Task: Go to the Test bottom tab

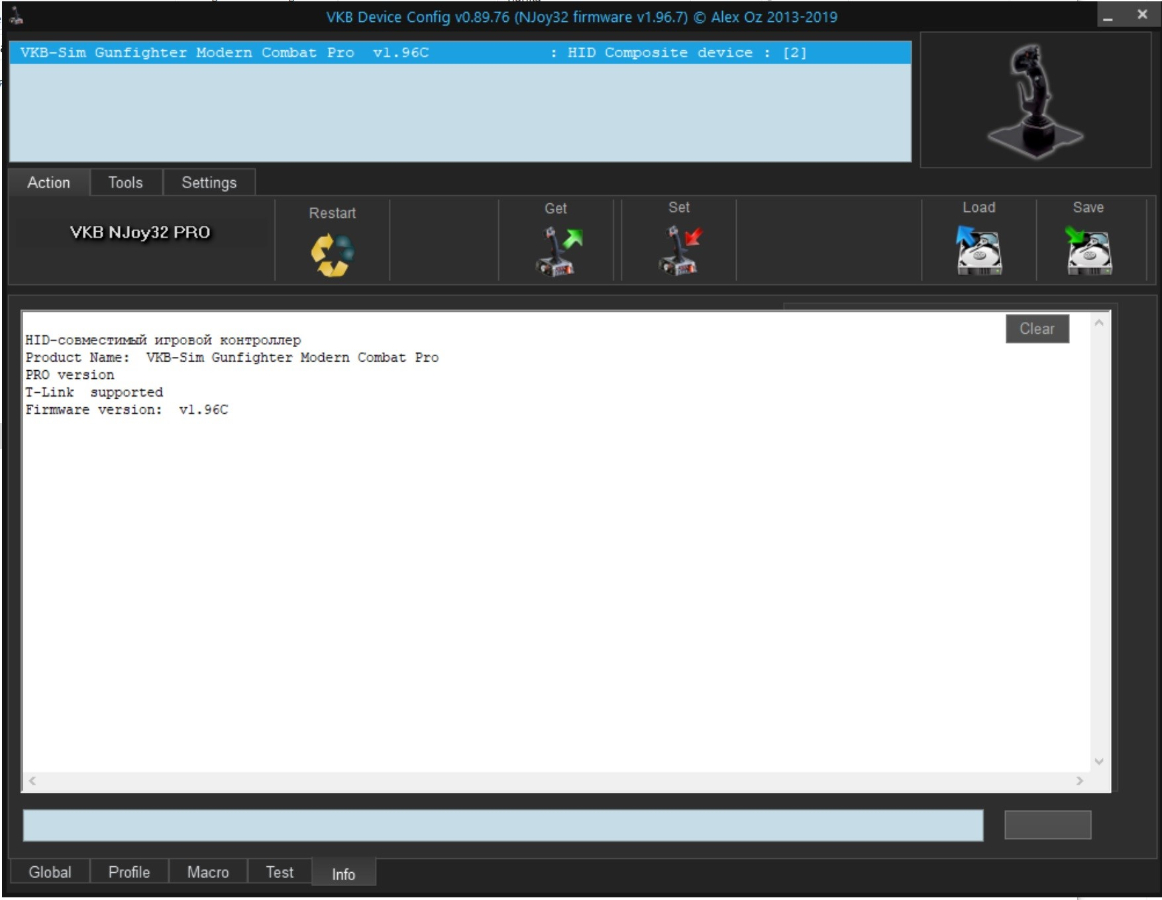Action: click(279, 872)
